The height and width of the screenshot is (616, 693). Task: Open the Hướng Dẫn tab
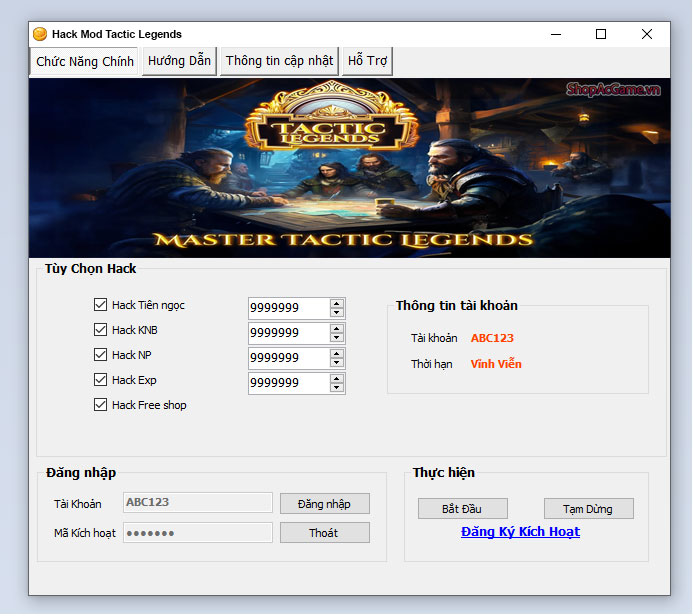(179, 61)
